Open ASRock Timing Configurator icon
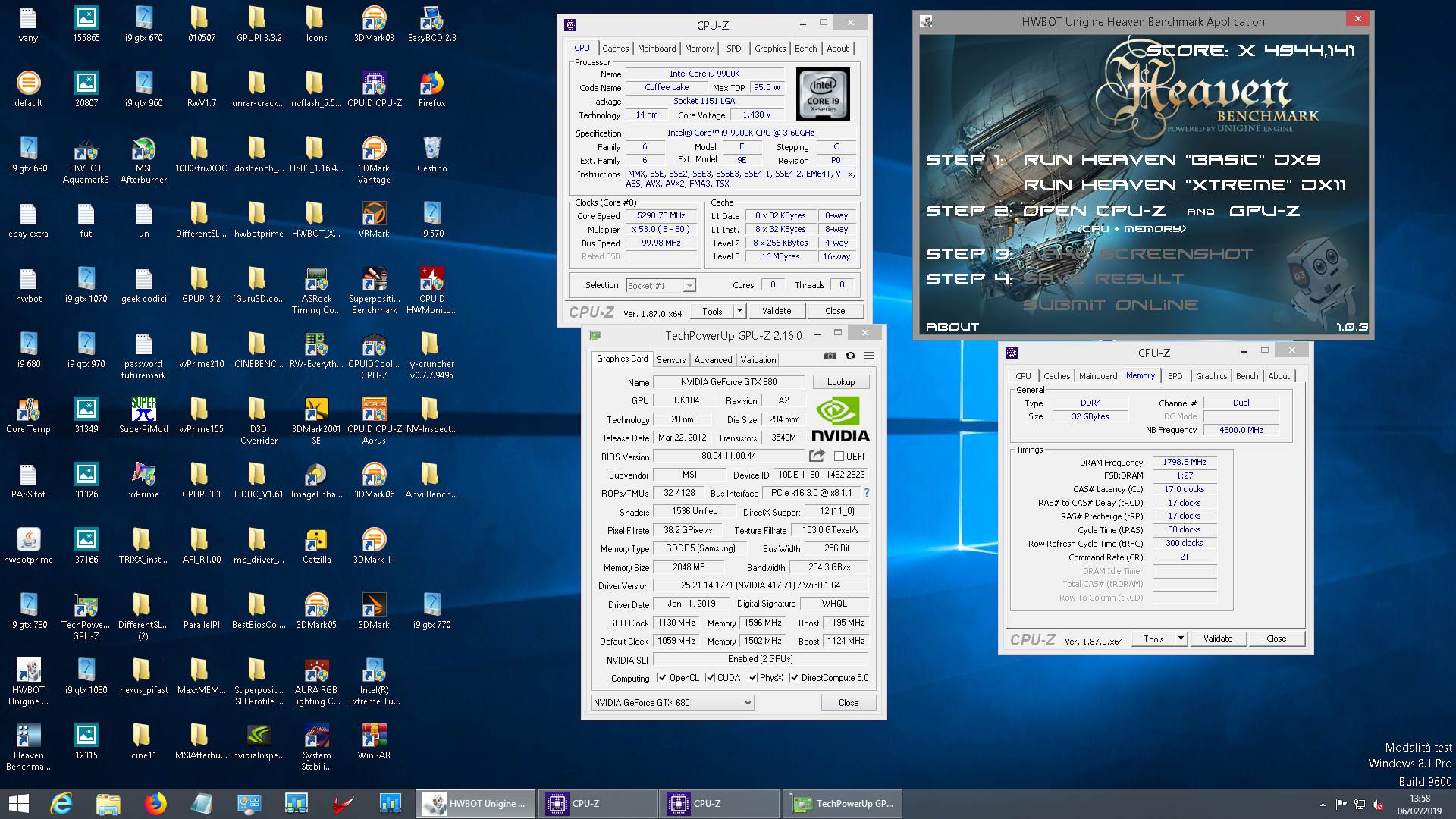 [316, 290]
